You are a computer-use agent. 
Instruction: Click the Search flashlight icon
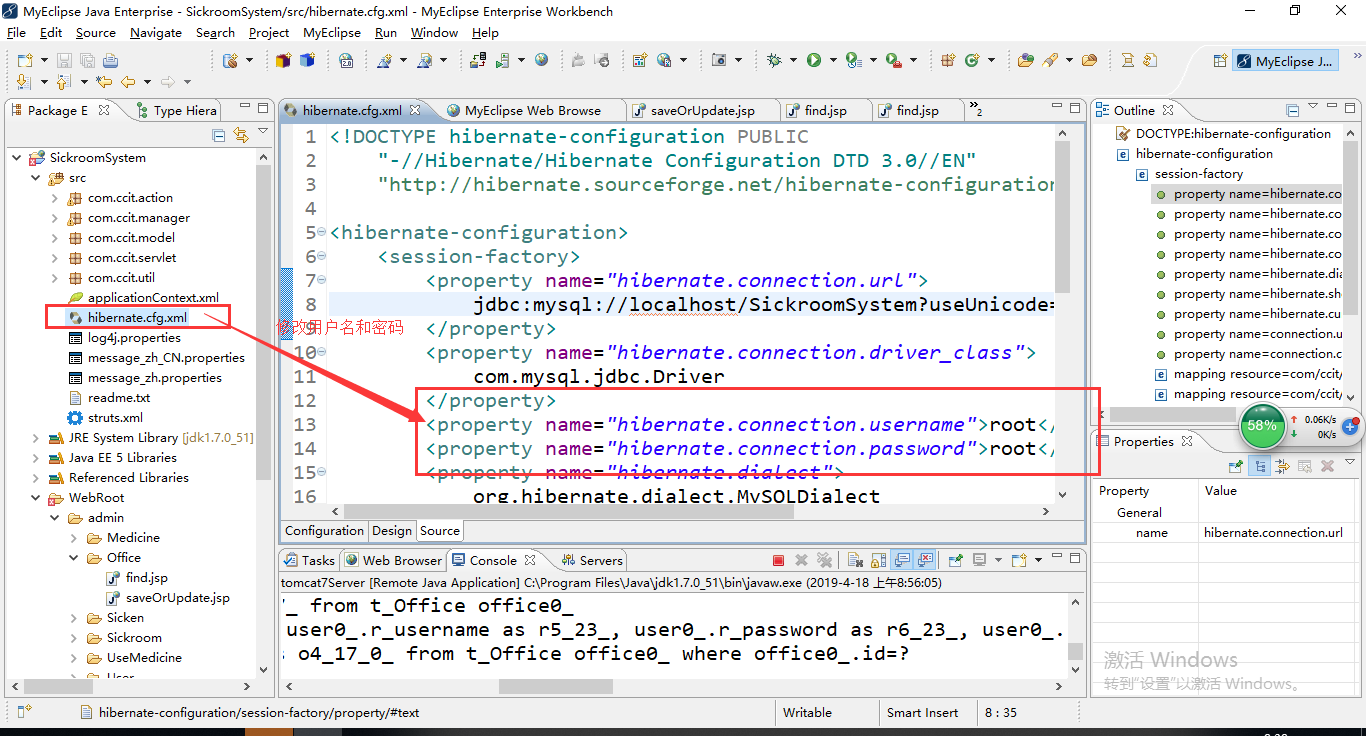pyautogui.click(x=1050, y=61)
